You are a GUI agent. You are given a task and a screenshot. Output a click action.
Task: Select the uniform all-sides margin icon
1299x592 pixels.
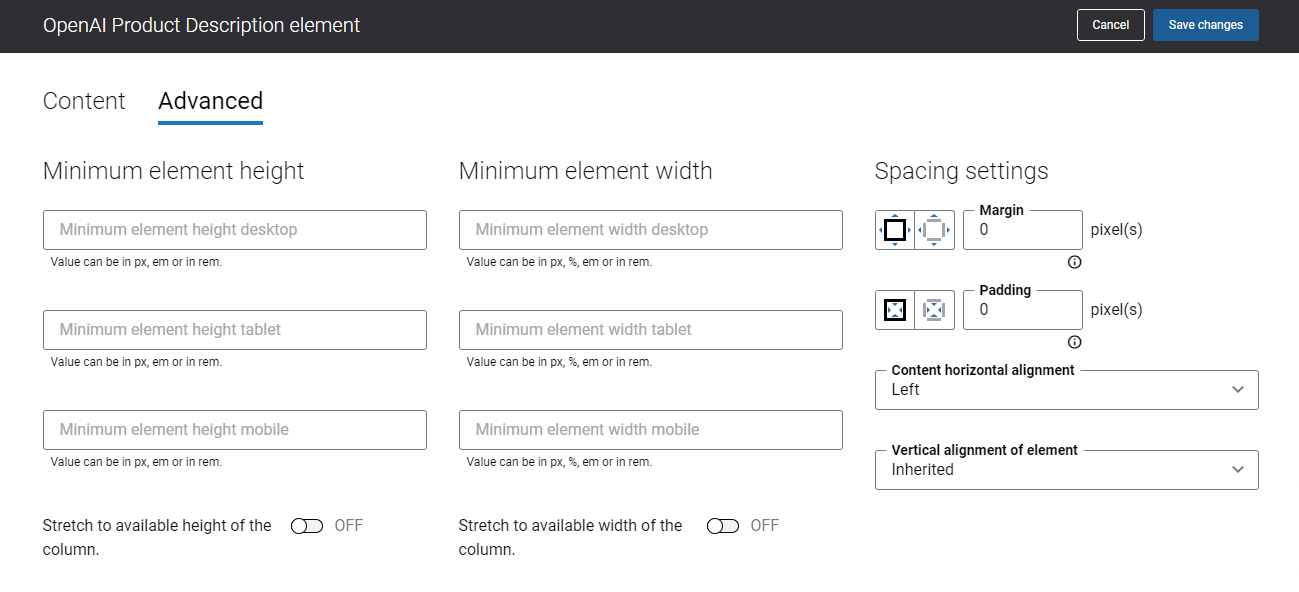[x=895, y=230]
